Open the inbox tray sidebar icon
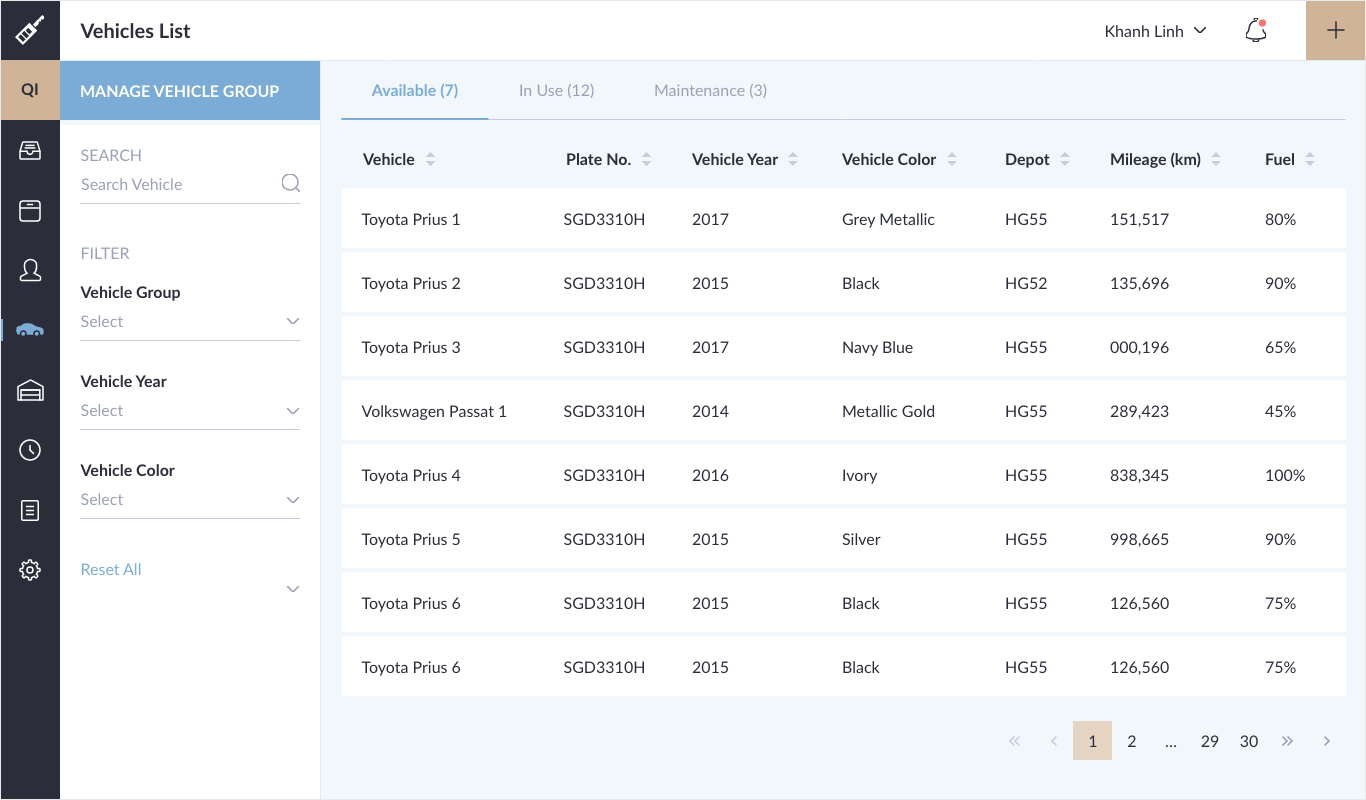Image resolution: width=1366 pixels, height=800 pixels. [30, 151]
